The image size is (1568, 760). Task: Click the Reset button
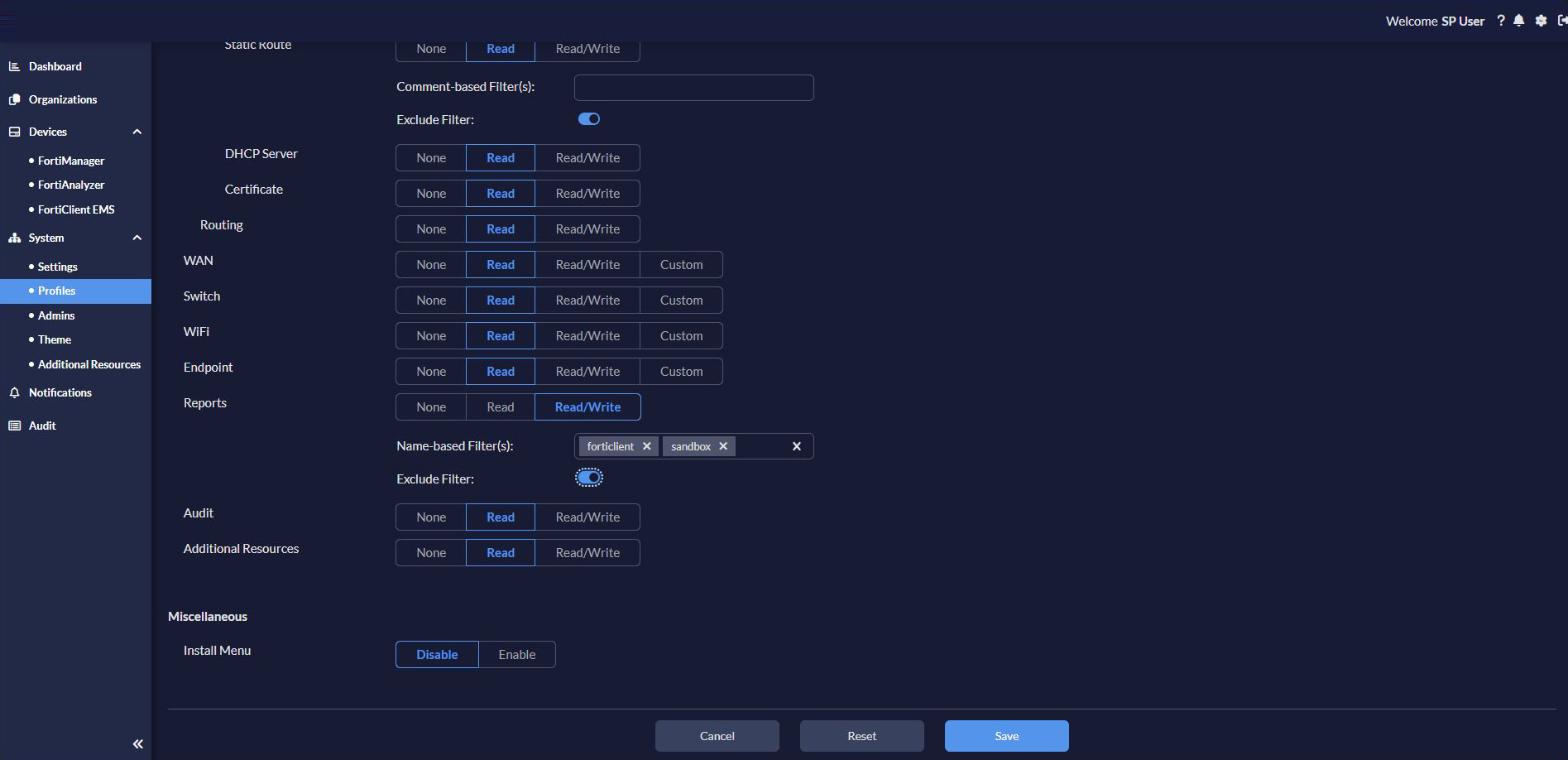(861, 735)
